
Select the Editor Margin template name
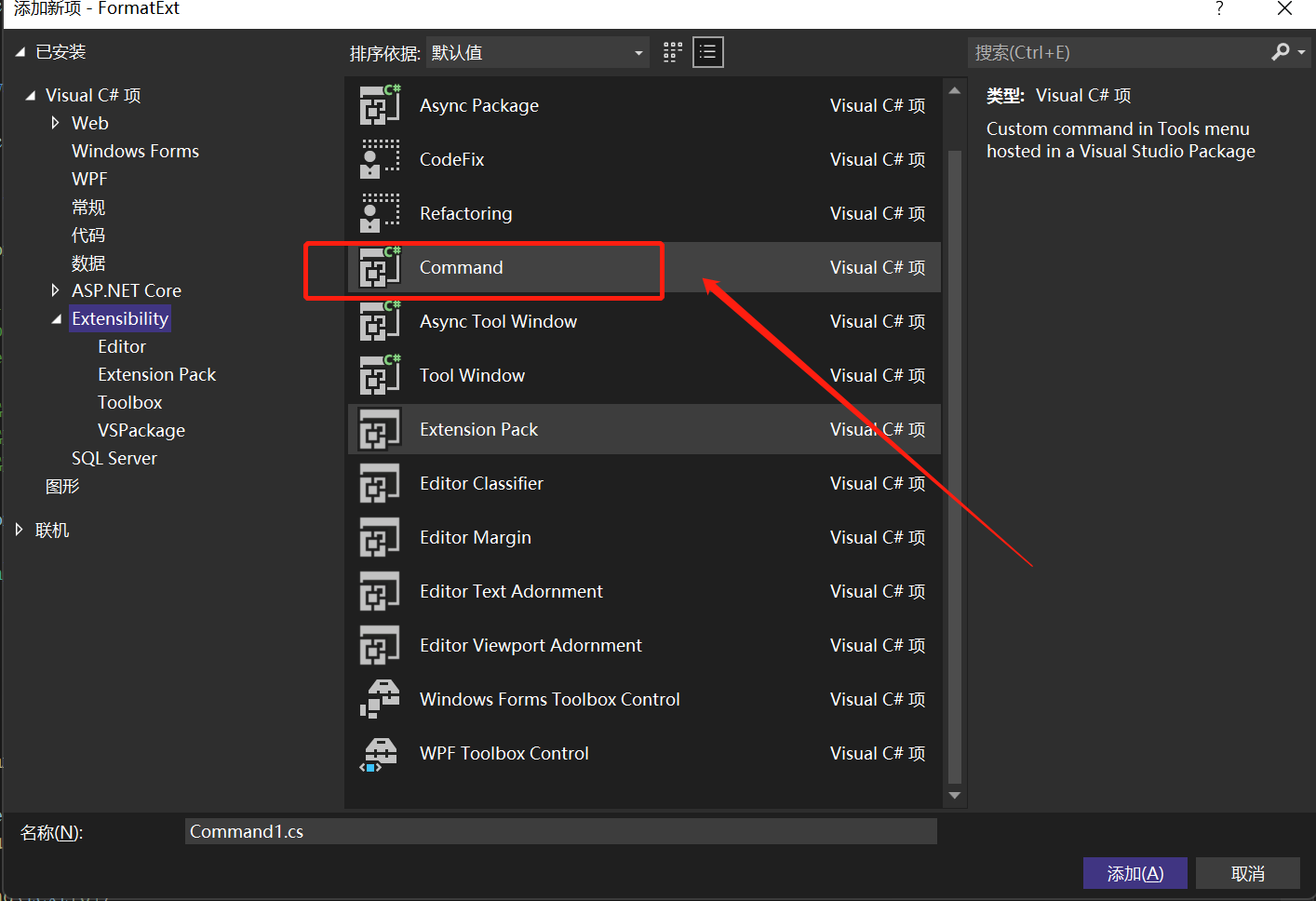coord(475,537)
